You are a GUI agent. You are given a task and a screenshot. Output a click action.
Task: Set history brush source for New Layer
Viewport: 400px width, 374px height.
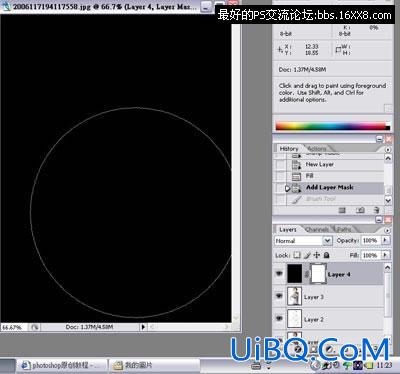(281, 164)
